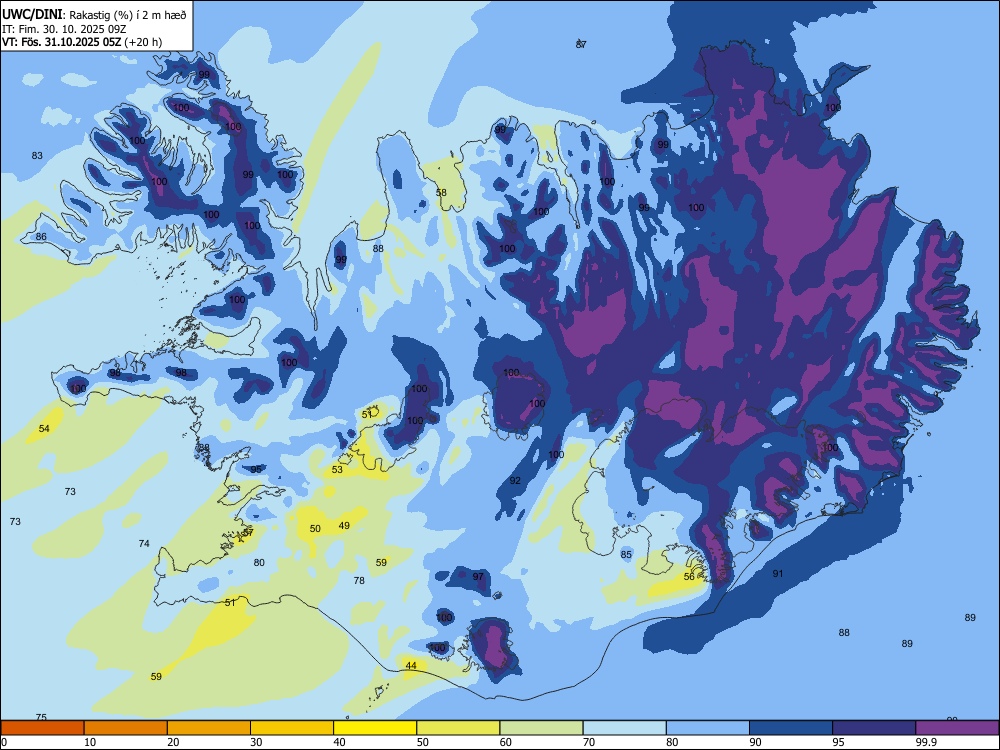Click the legend tick label '99.9'
Viewport: 1000px width, 750px height.
pyautogui.click(x=926, y=742)
